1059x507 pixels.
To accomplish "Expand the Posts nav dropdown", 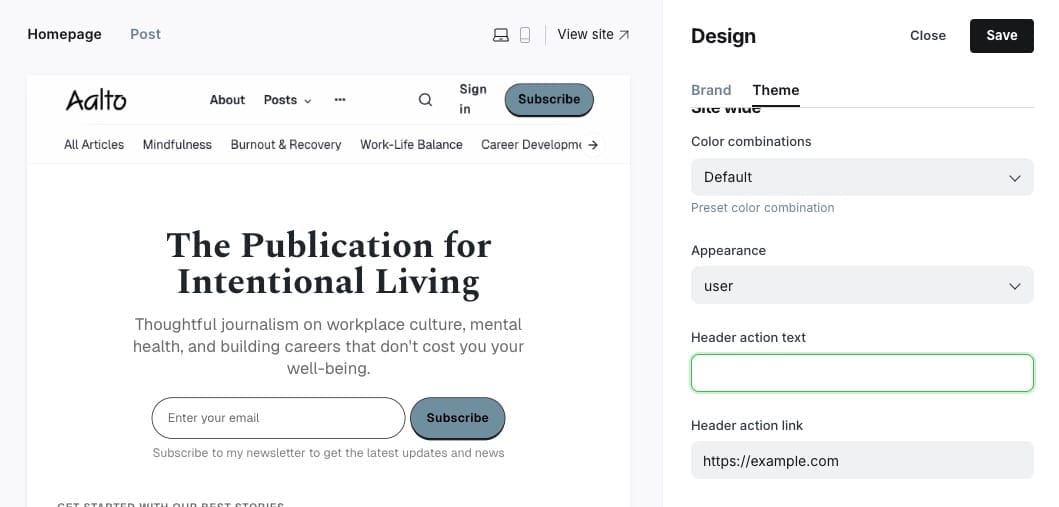I will (287, 100).
